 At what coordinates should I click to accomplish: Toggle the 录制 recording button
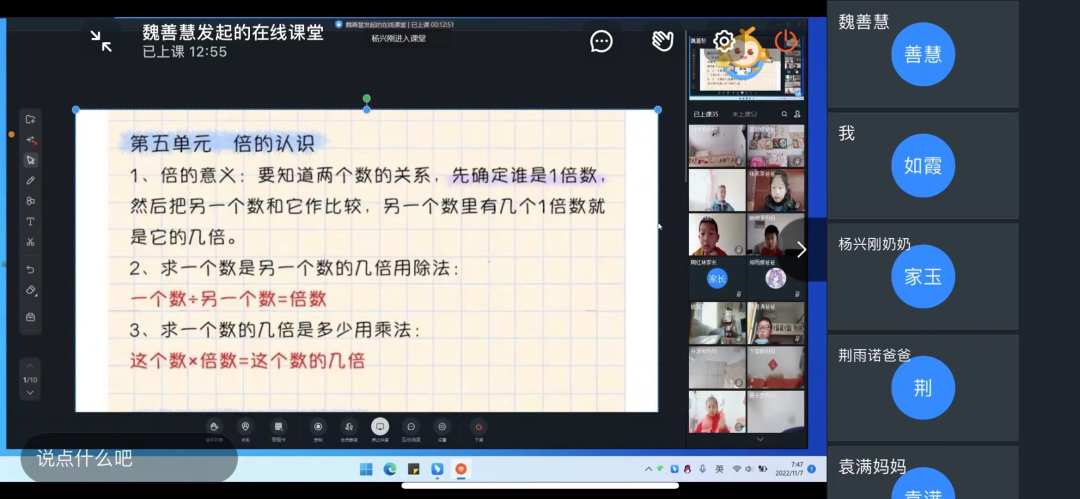(x=319, y=428)
